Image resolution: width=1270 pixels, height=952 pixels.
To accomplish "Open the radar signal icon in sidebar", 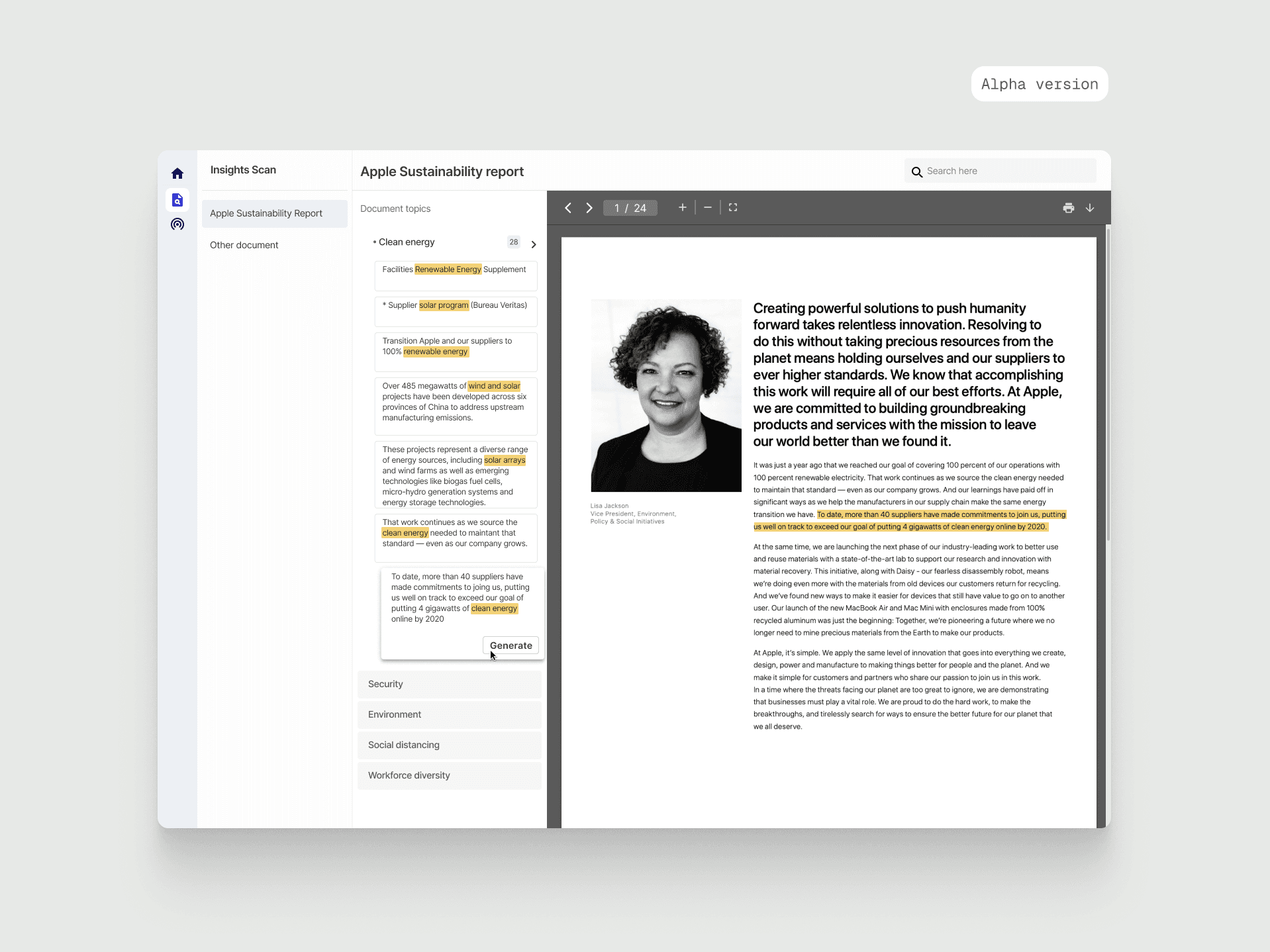I will (177, 224).
